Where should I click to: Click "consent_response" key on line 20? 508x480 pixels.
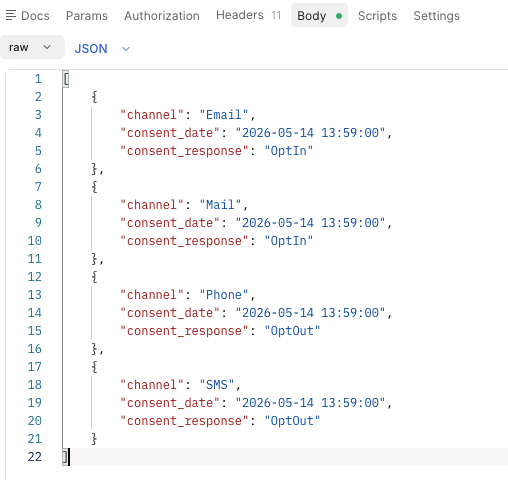pyautogui.click(x=184, y=421)
